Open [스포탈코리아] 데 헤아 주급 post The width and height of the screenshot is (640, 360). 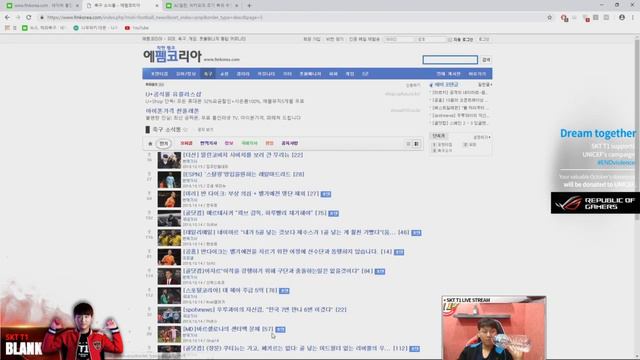[x=230, y=291]
